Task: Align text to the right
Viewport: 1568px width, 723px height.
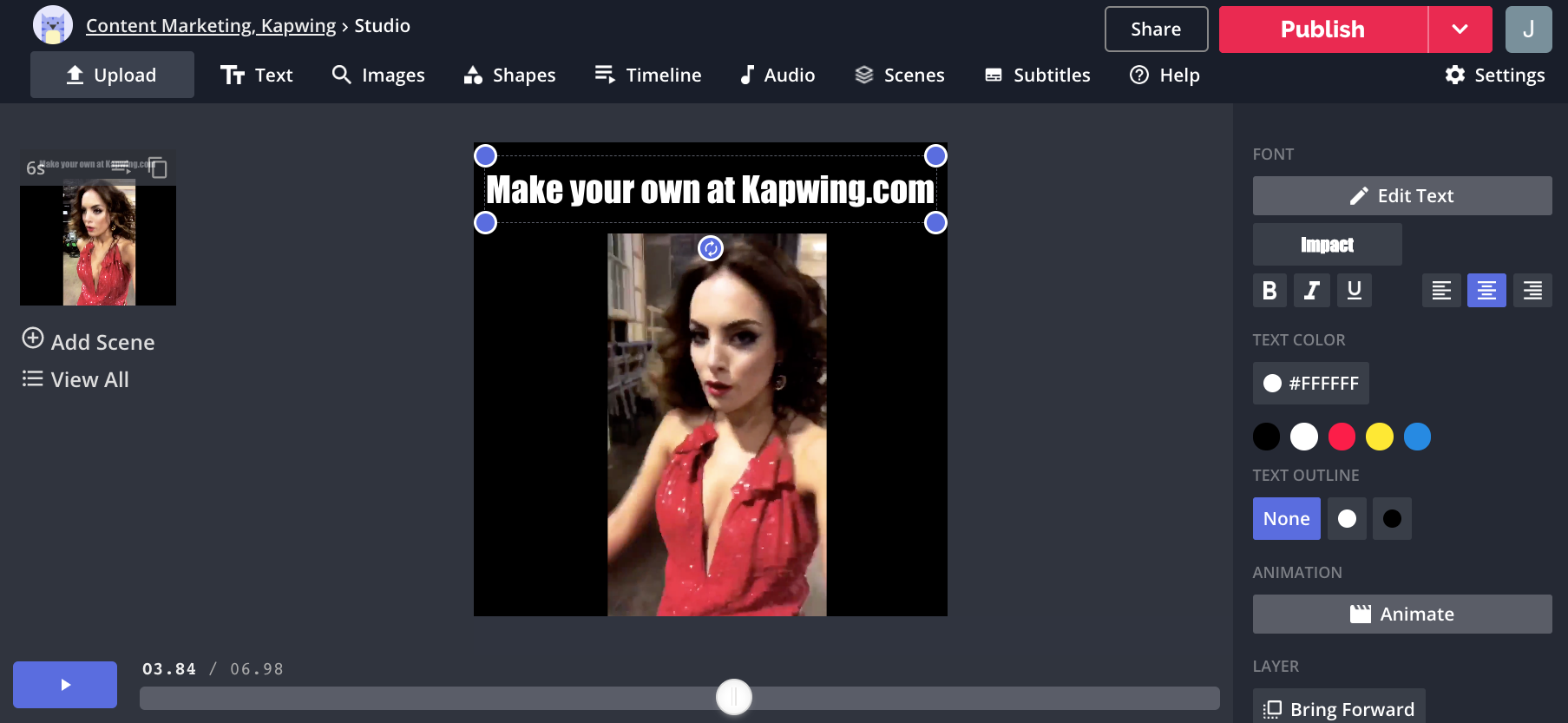Action: tap(1532, 291)
